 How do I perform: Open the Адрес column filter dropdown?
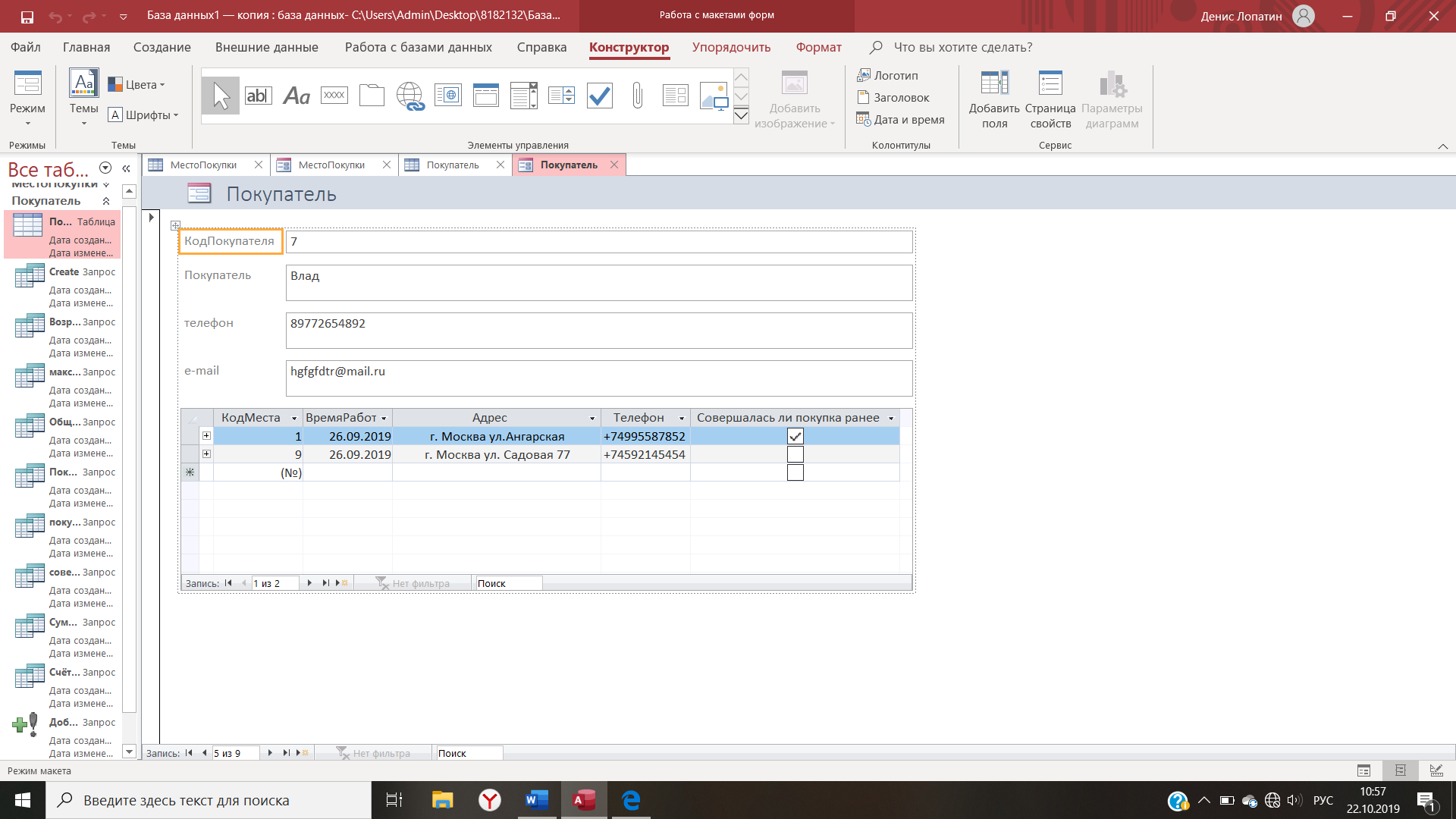click(x=592, y=419)
